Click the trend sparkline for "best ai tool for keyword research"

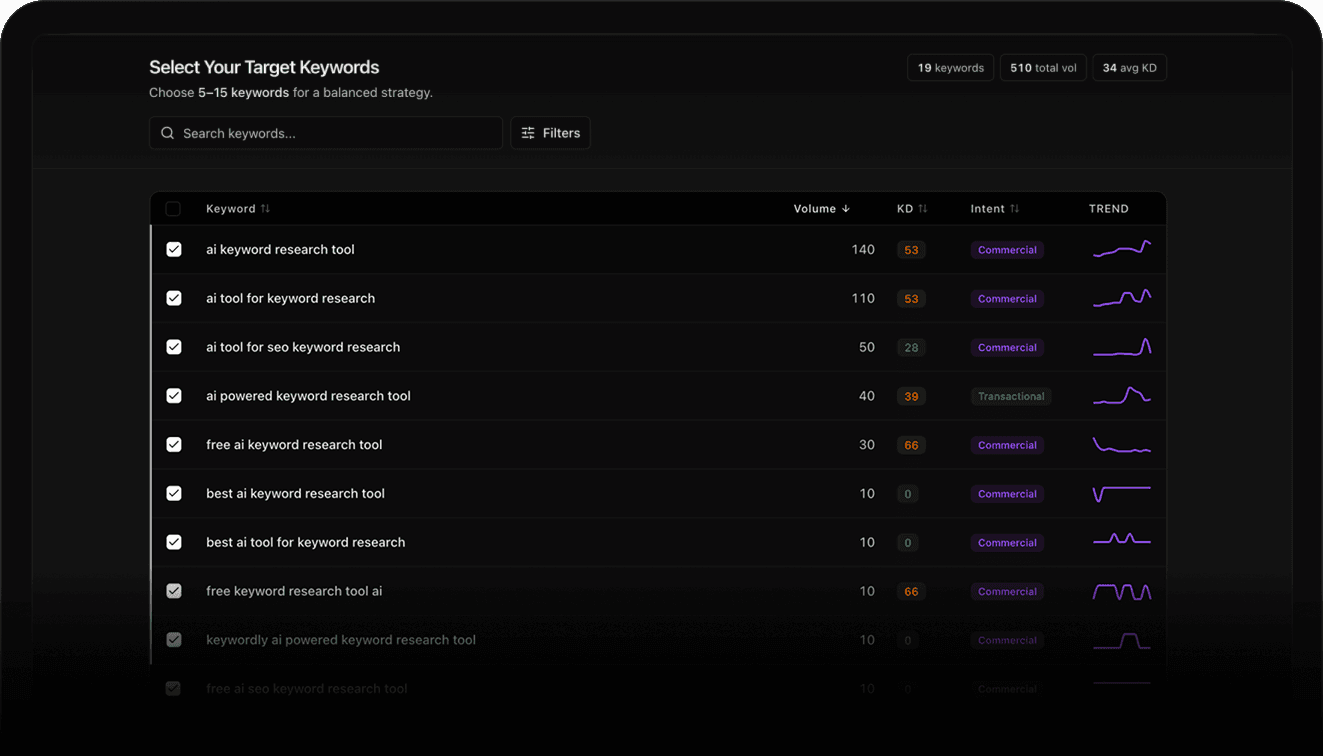coord(1122,541)
